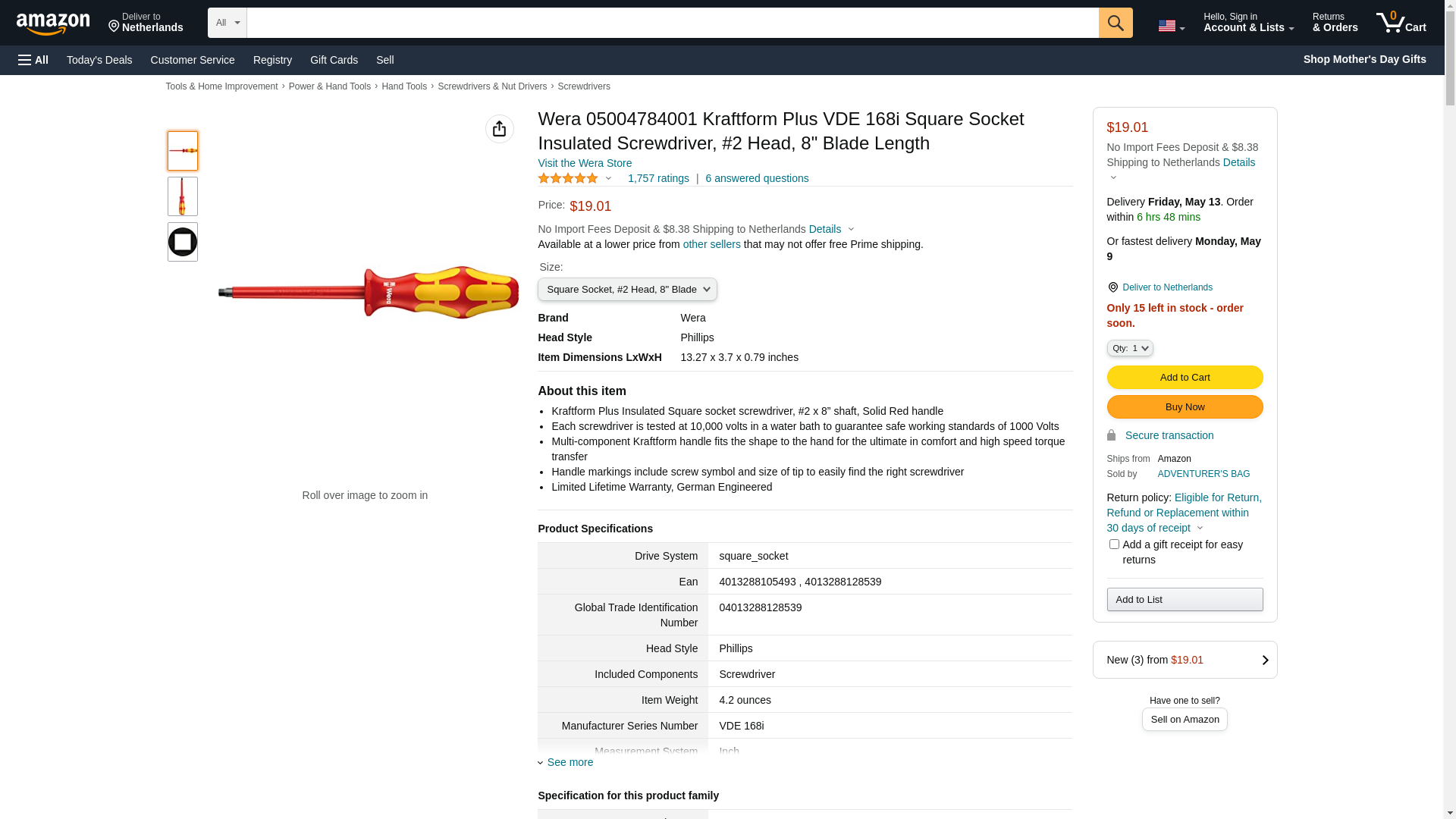Click the Amazon logo
The image size is (1456, 819).
pyautogui.click(x=53, y=24)
